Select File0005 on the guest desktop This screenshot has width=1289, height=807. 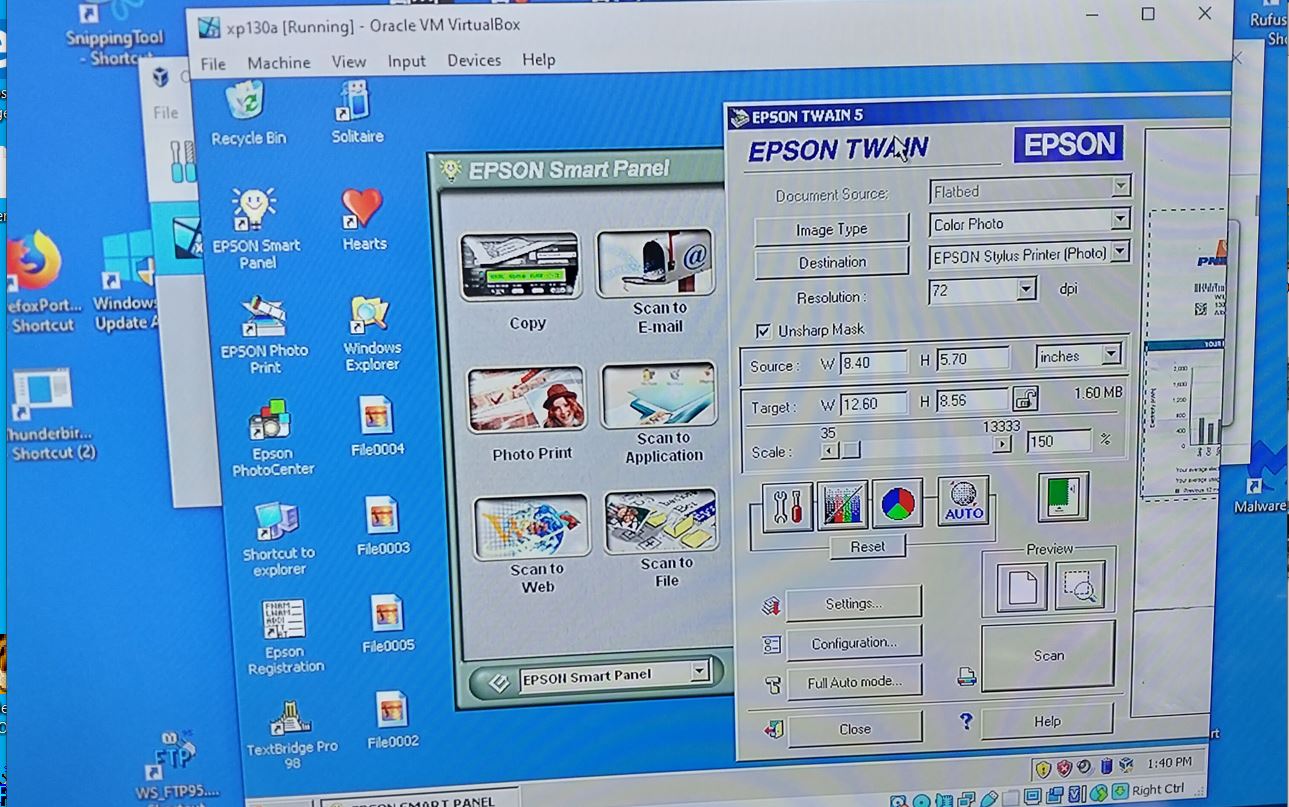(x=387, y=624)
